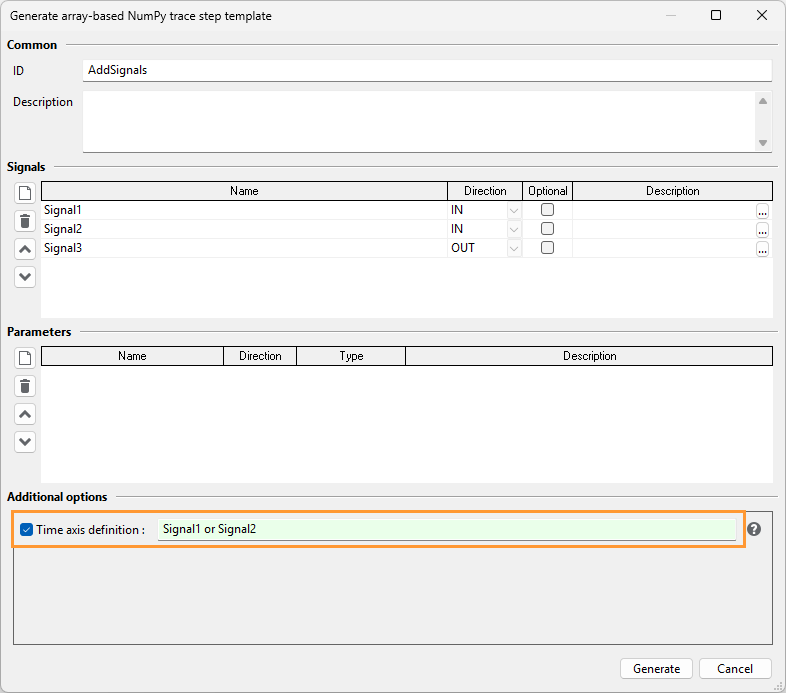Open Direction dropdown for Signal3 OUT
The height and width of the screenshot is (693, 786).
click(x=514, y=248)
